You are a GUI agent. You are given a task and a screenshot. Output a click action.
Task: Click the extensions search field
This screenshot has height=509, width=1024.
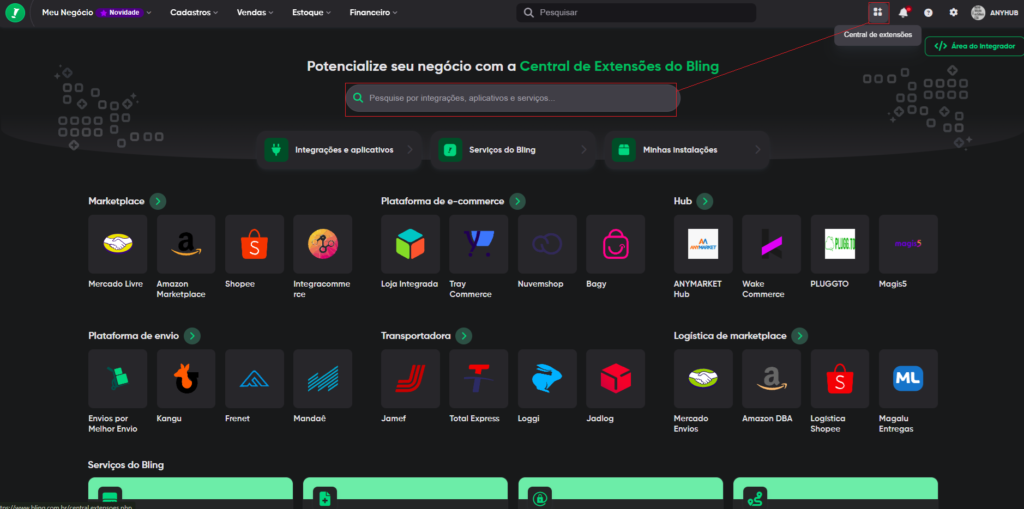point(512,98)
